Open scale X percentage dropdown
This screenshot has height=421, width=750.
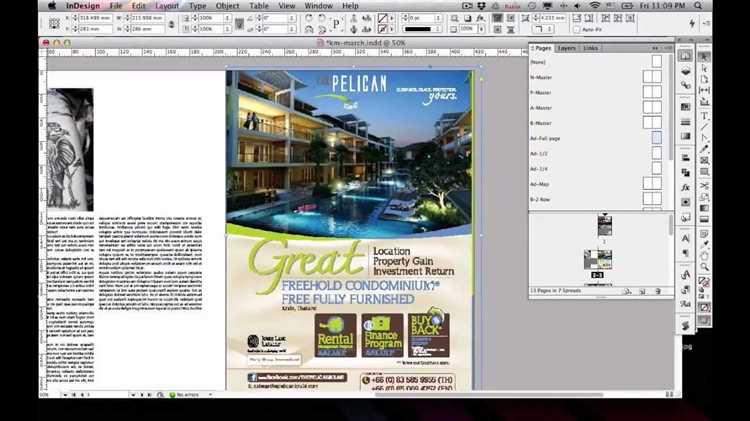(228, 18)
